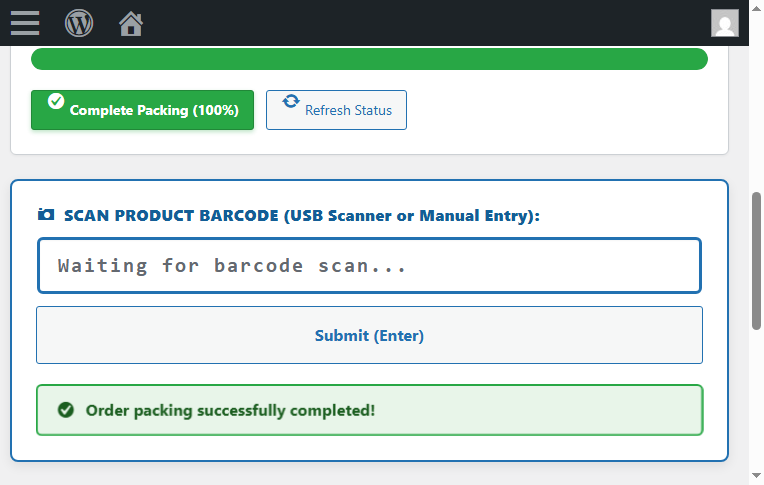Image resolution: width=764 pixels, height=485 pixels.
Task: Click Complete Packing (100%) button
Action: coord(142,110)
